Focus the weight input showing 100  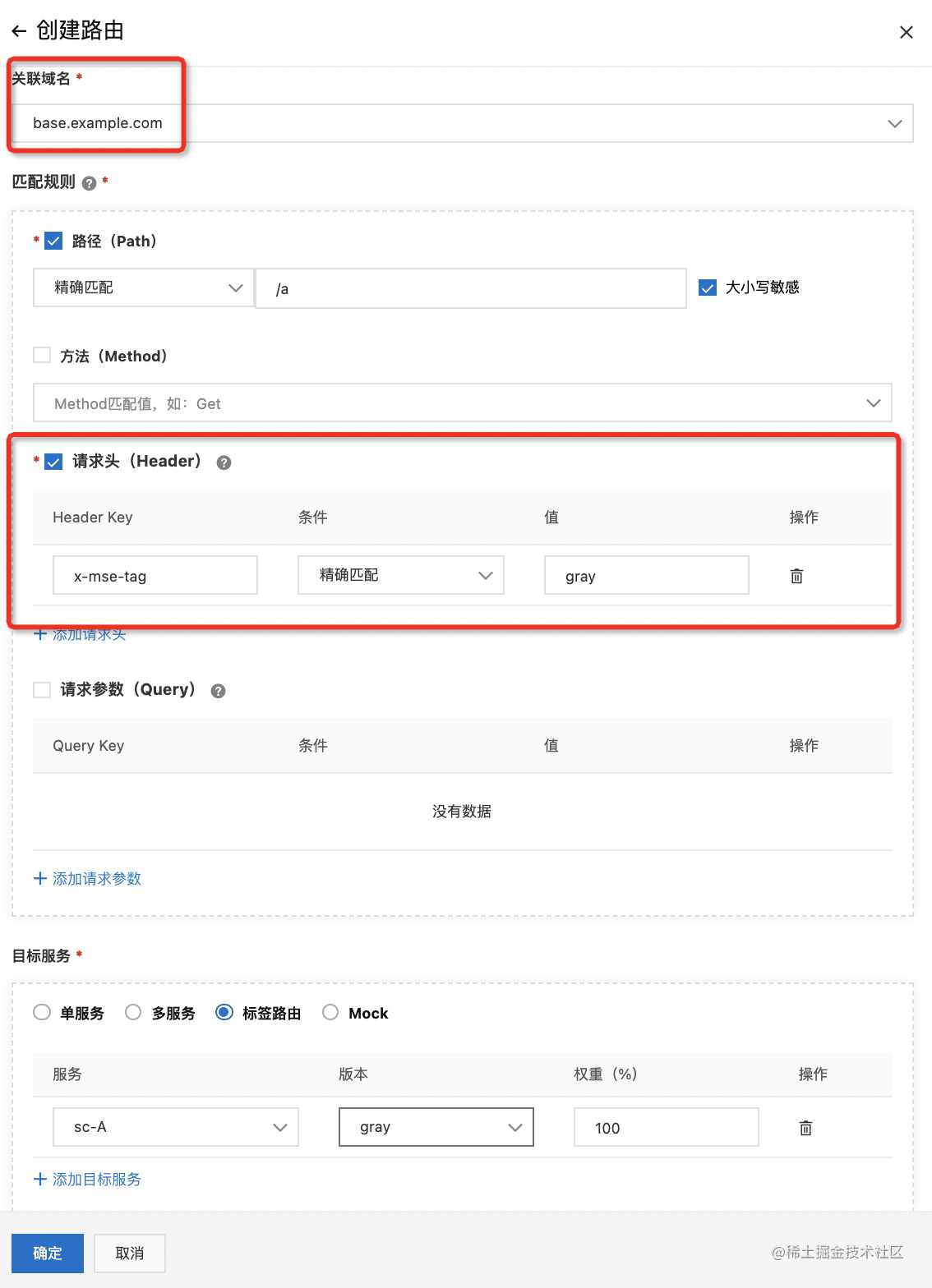coord(667,1127)
